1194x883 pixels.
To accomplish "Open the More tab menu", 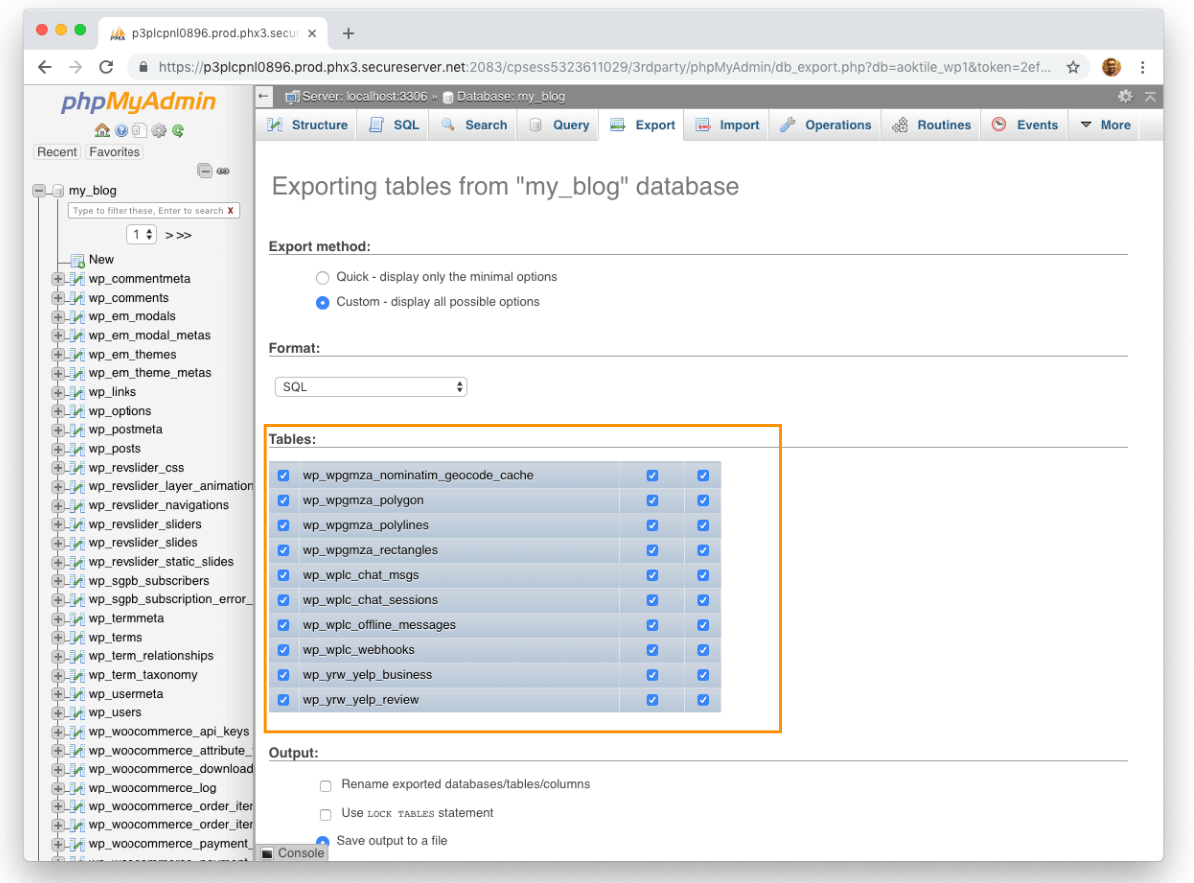I will coord(1105,125).
